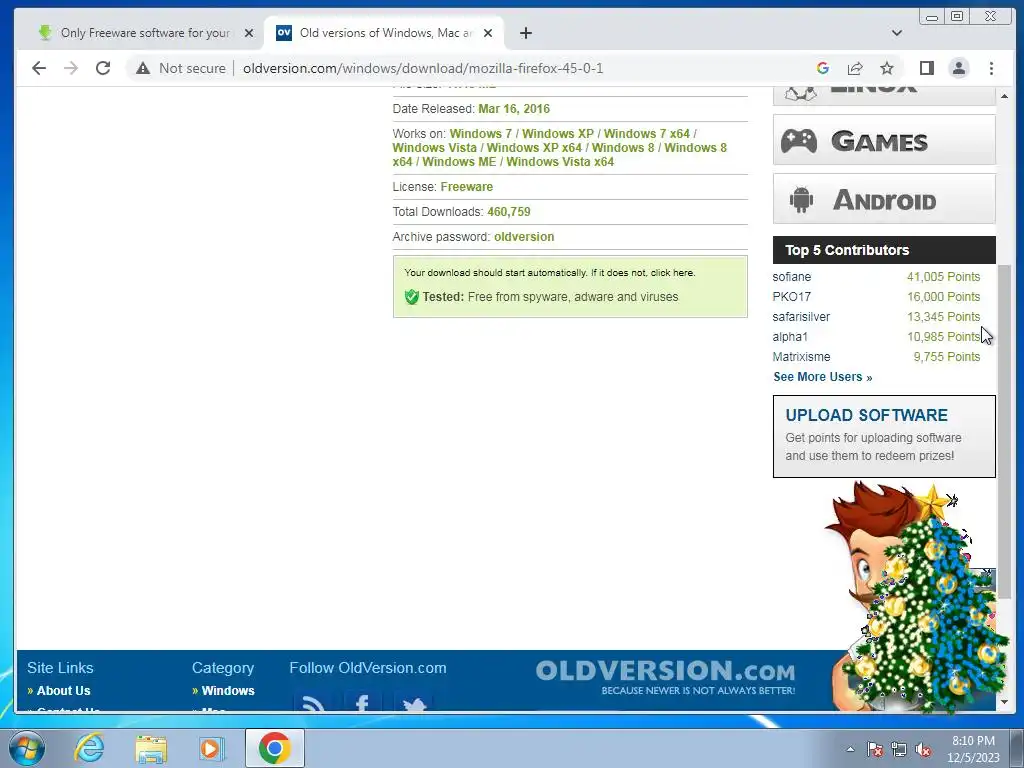Click the scrollbar up arrow
Screen dimensions: 1024x768
coord(1004,96)
